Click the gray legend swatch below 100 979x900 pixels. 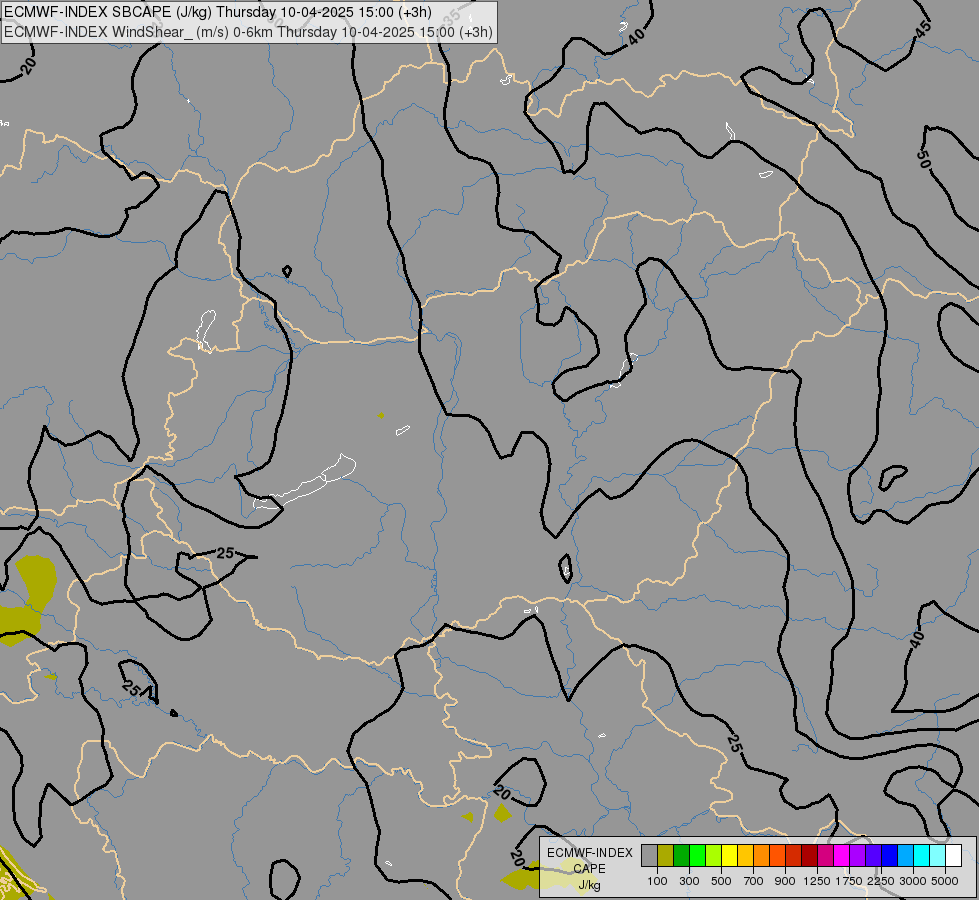tap(649, 856)
